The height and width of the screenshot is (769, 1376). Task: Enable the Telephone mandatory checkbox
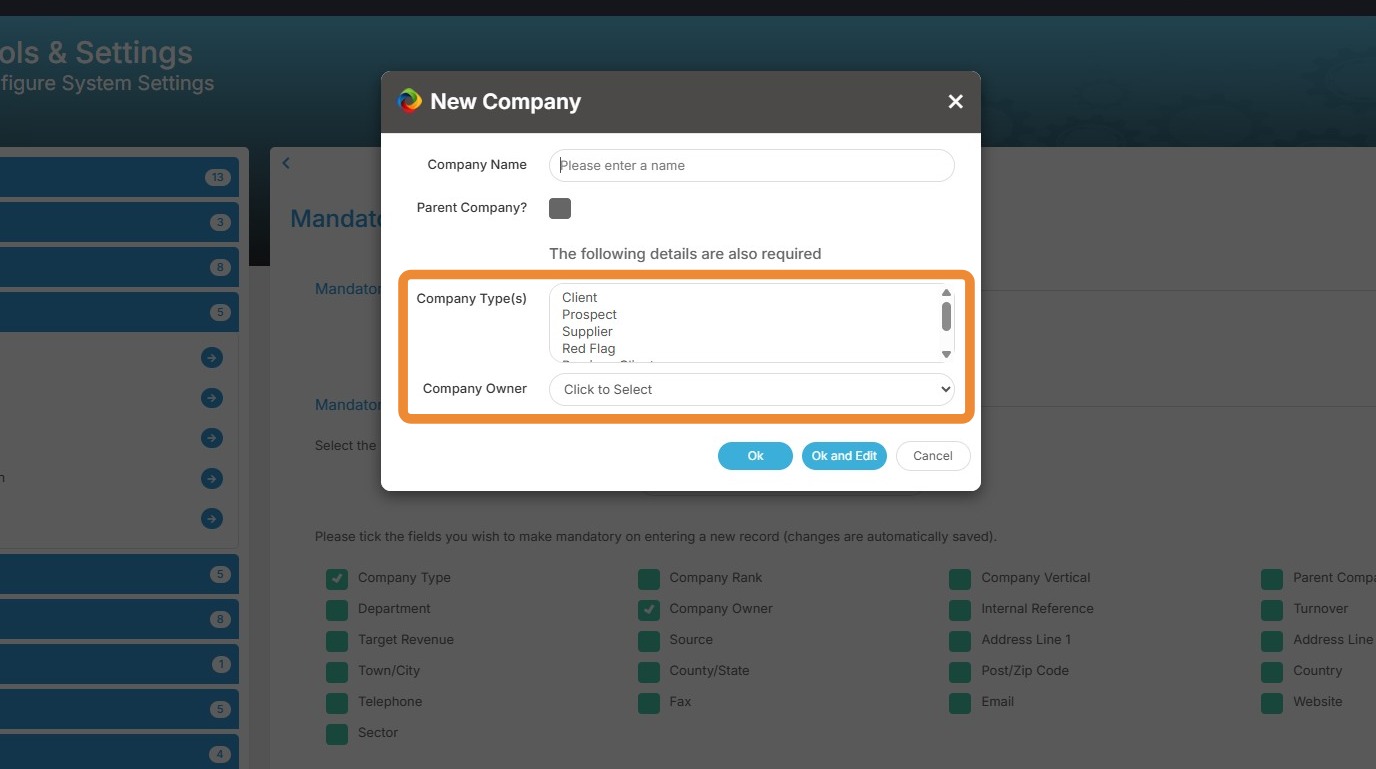point(337,702)
